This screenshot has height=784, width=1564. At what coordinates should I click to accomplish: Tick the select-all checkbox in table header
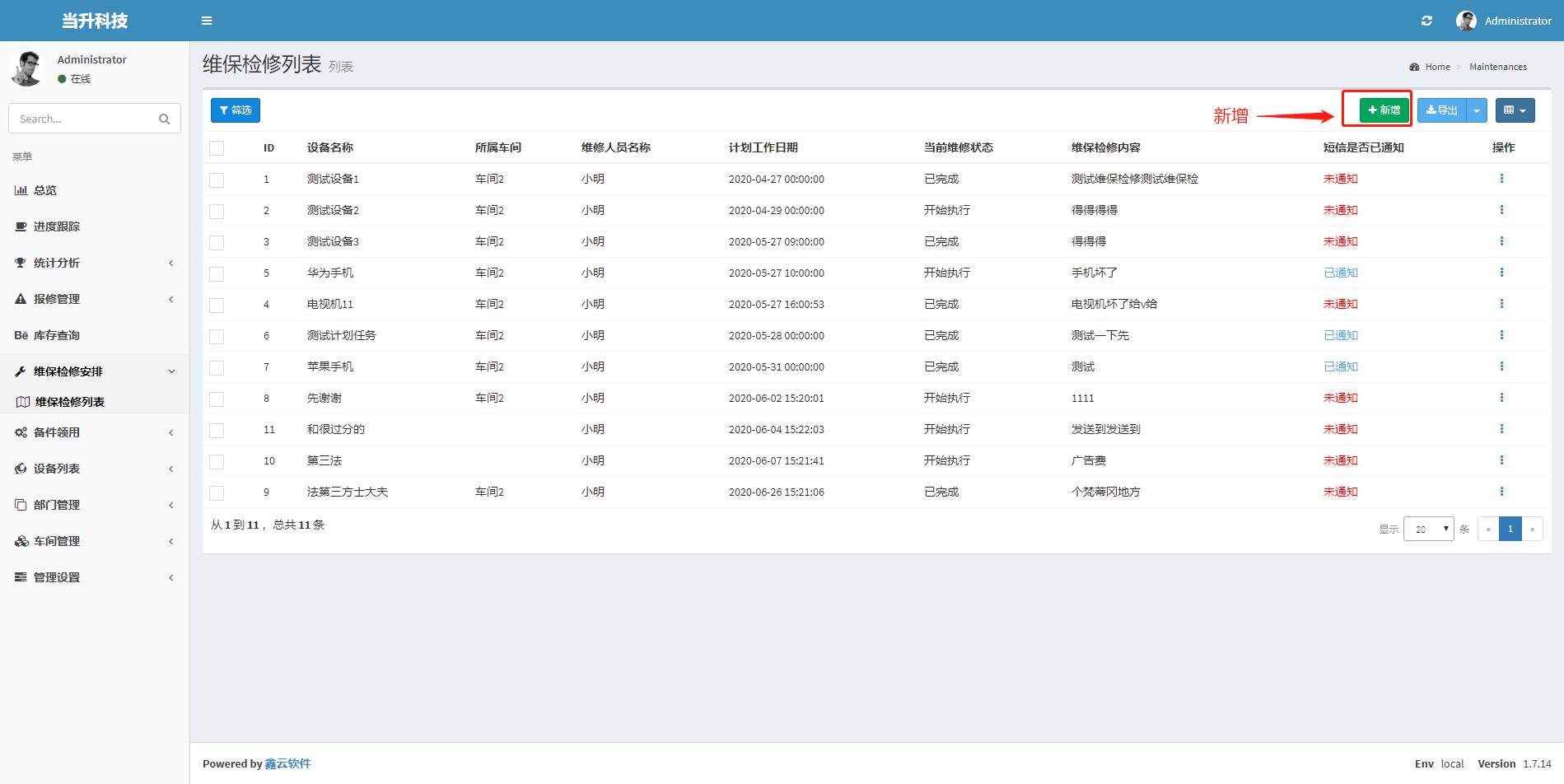[x=217, y=148]
